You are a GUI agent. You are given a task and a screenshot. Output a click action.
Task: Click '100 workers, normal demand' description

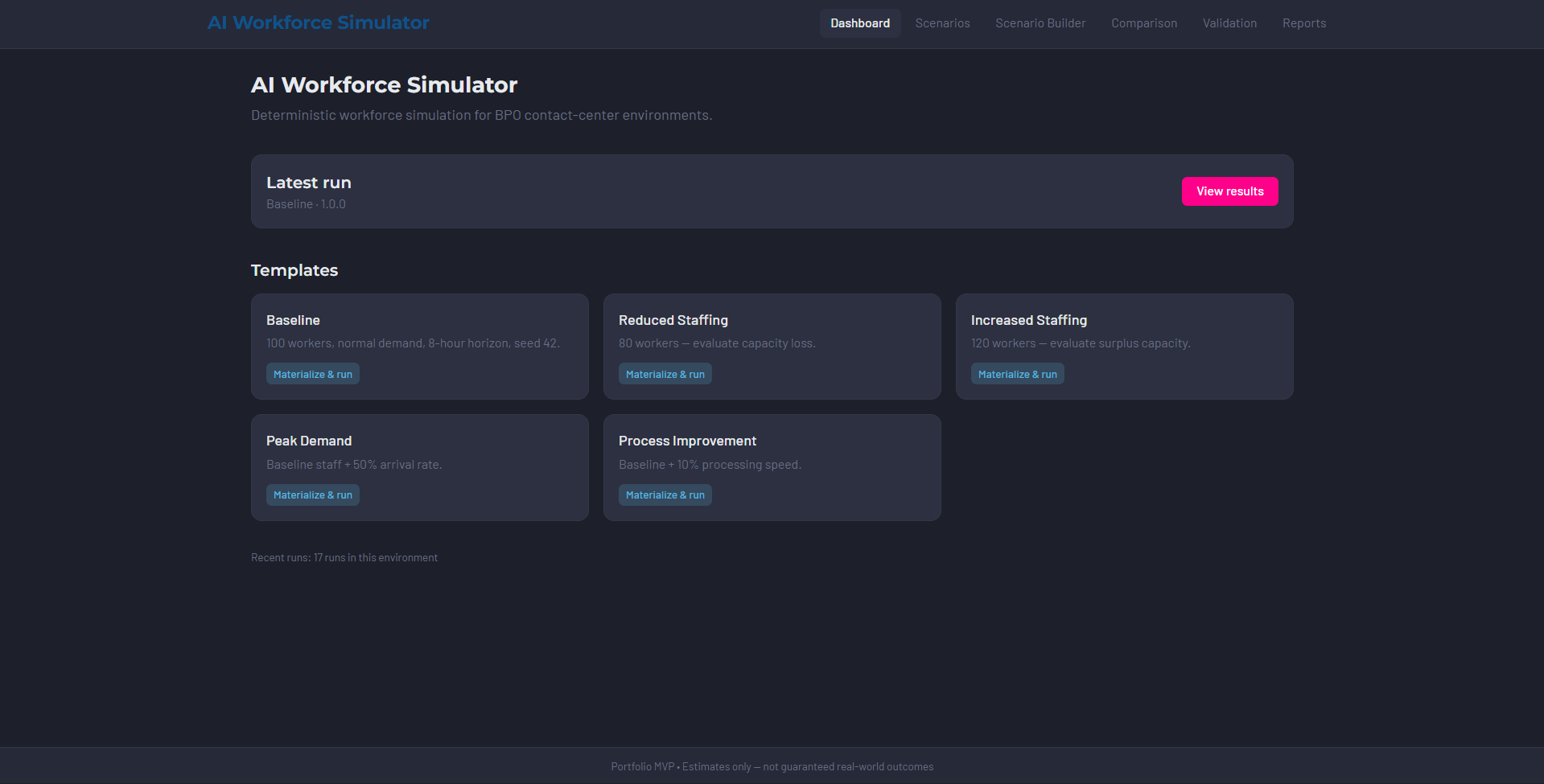413,343
